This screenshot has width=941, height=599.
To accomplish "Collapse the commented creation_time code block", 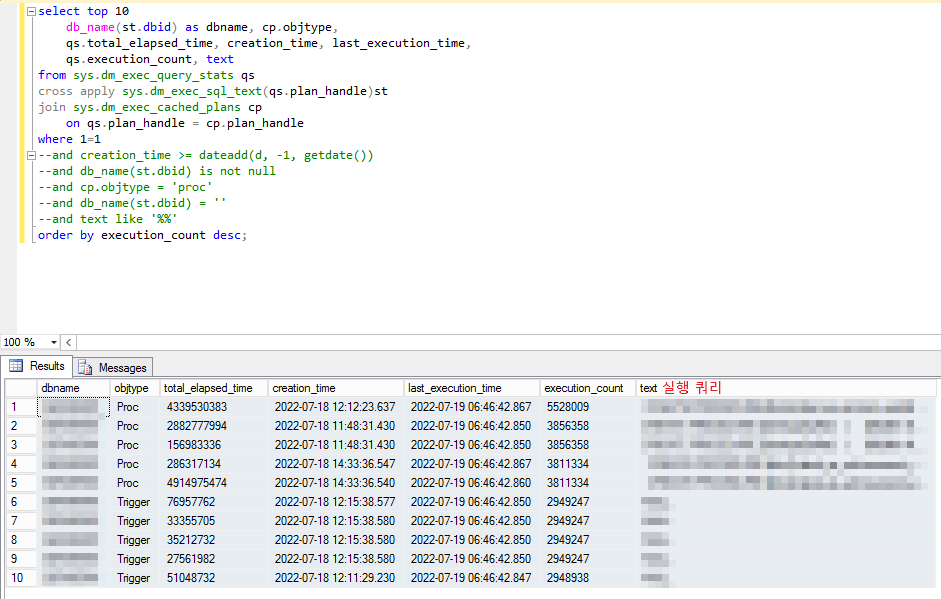I will [x=31, y=155].
